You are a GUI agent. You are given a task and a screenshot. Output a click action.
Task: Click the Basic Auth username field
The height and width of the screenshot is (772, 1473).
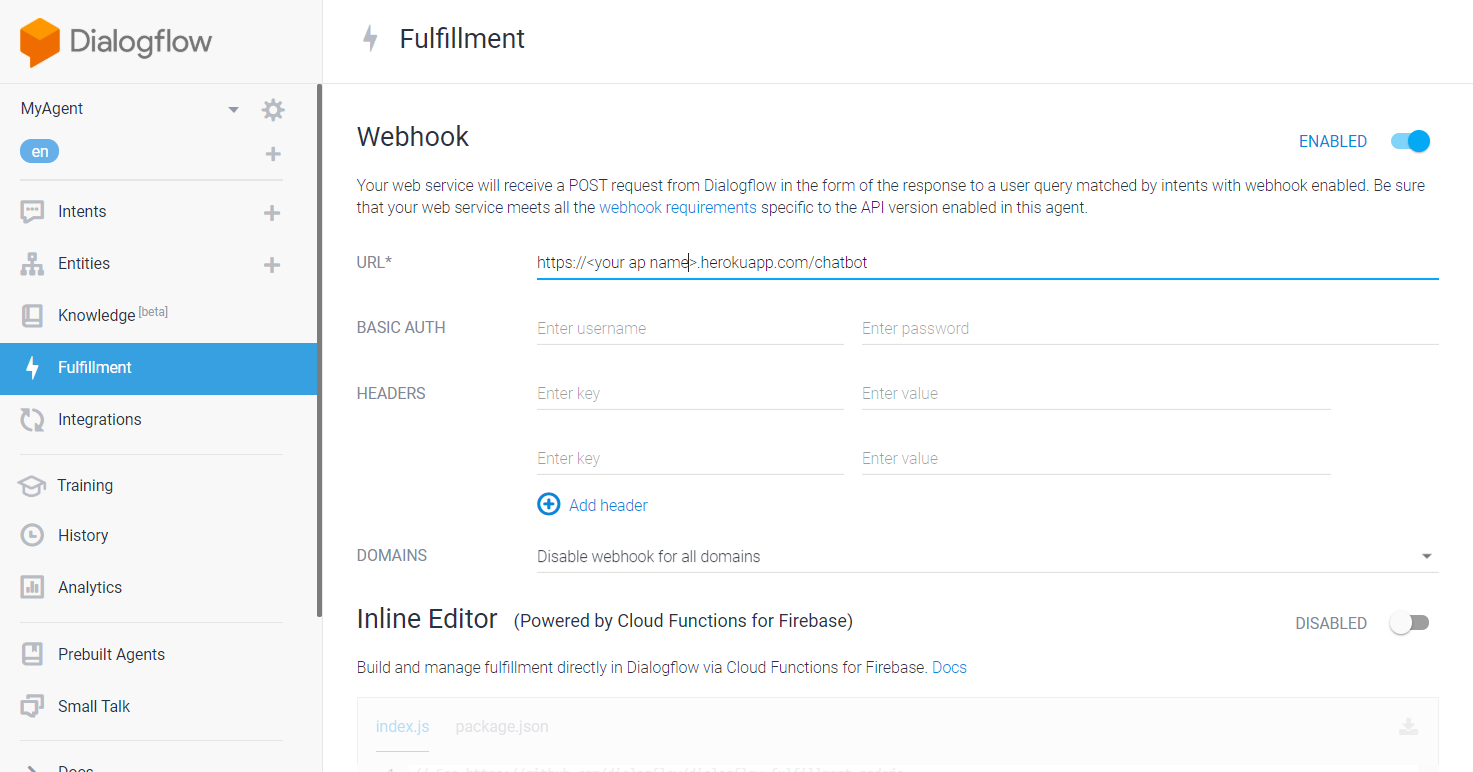[690, 328]
